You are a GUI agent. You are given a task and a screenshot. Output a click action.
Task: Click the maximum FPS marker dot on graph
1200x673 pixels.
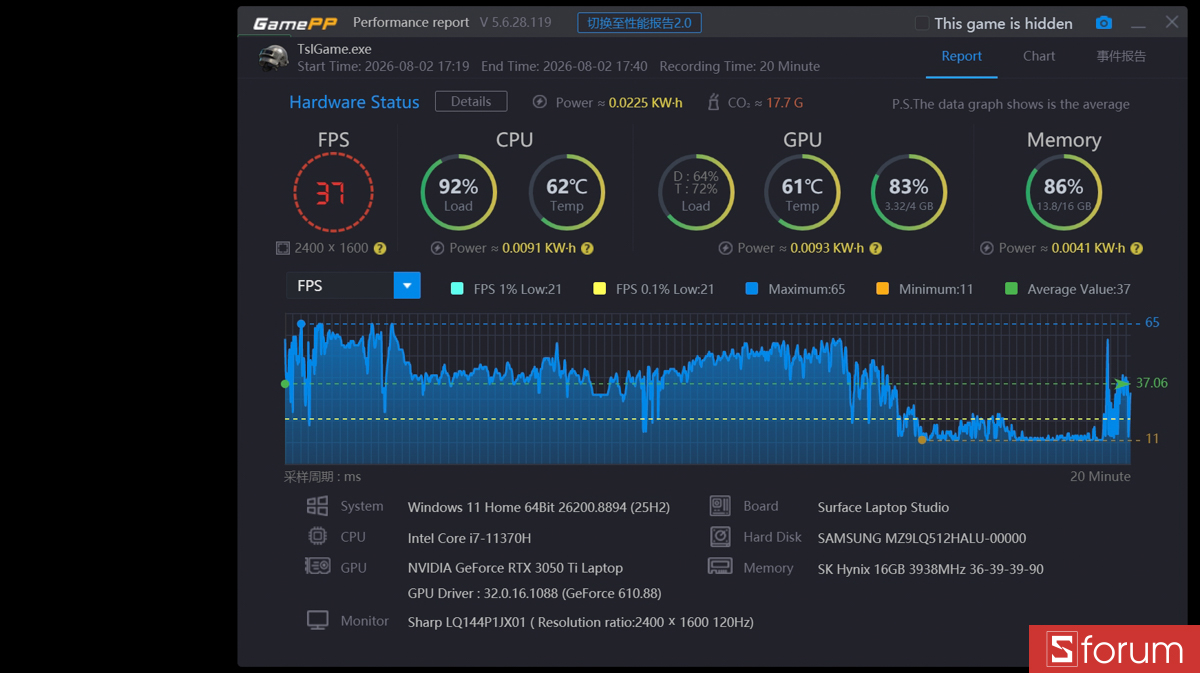click(301, 324)
